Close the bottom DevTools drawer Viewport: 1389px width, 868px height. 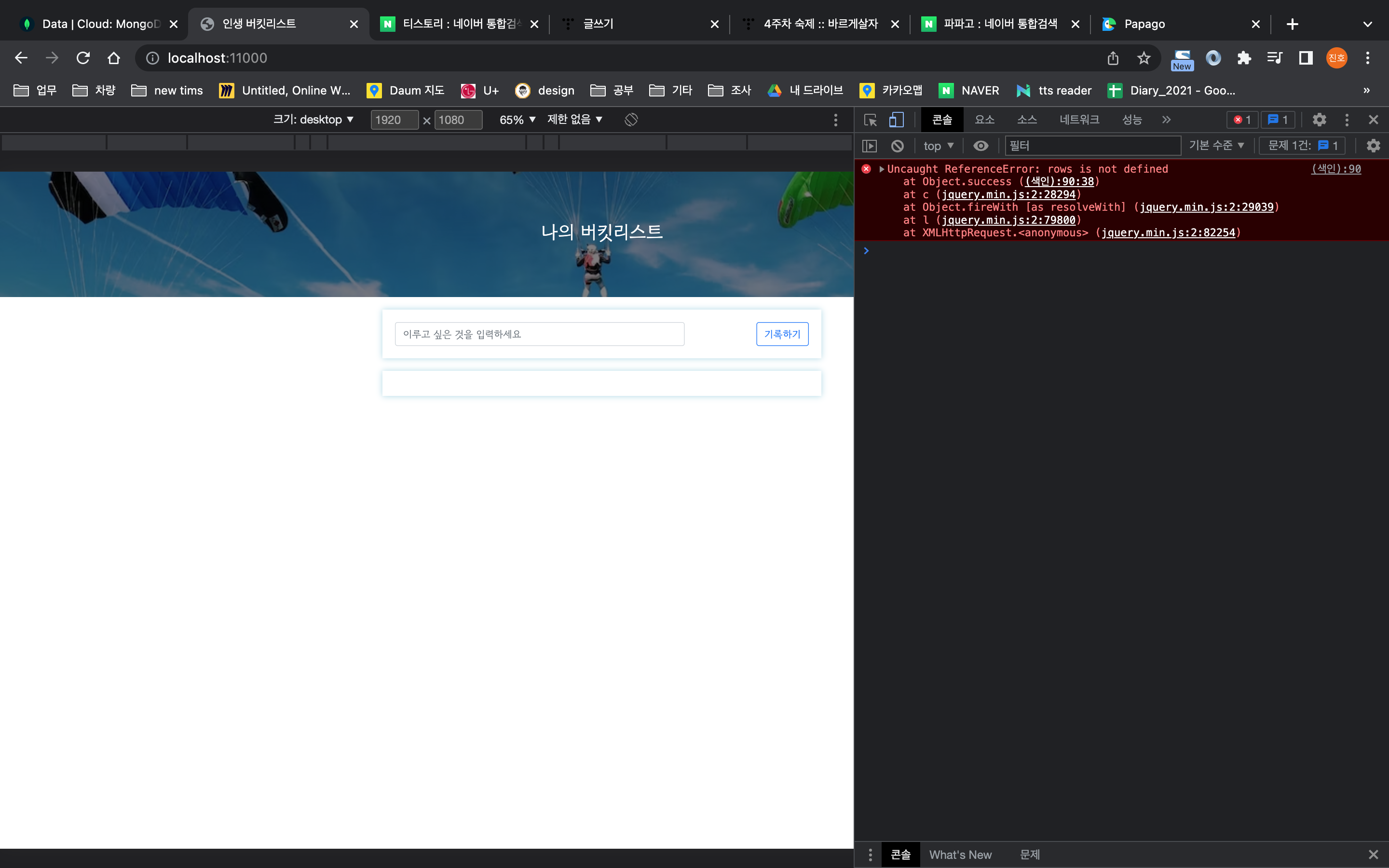[x=1373, y=855]
